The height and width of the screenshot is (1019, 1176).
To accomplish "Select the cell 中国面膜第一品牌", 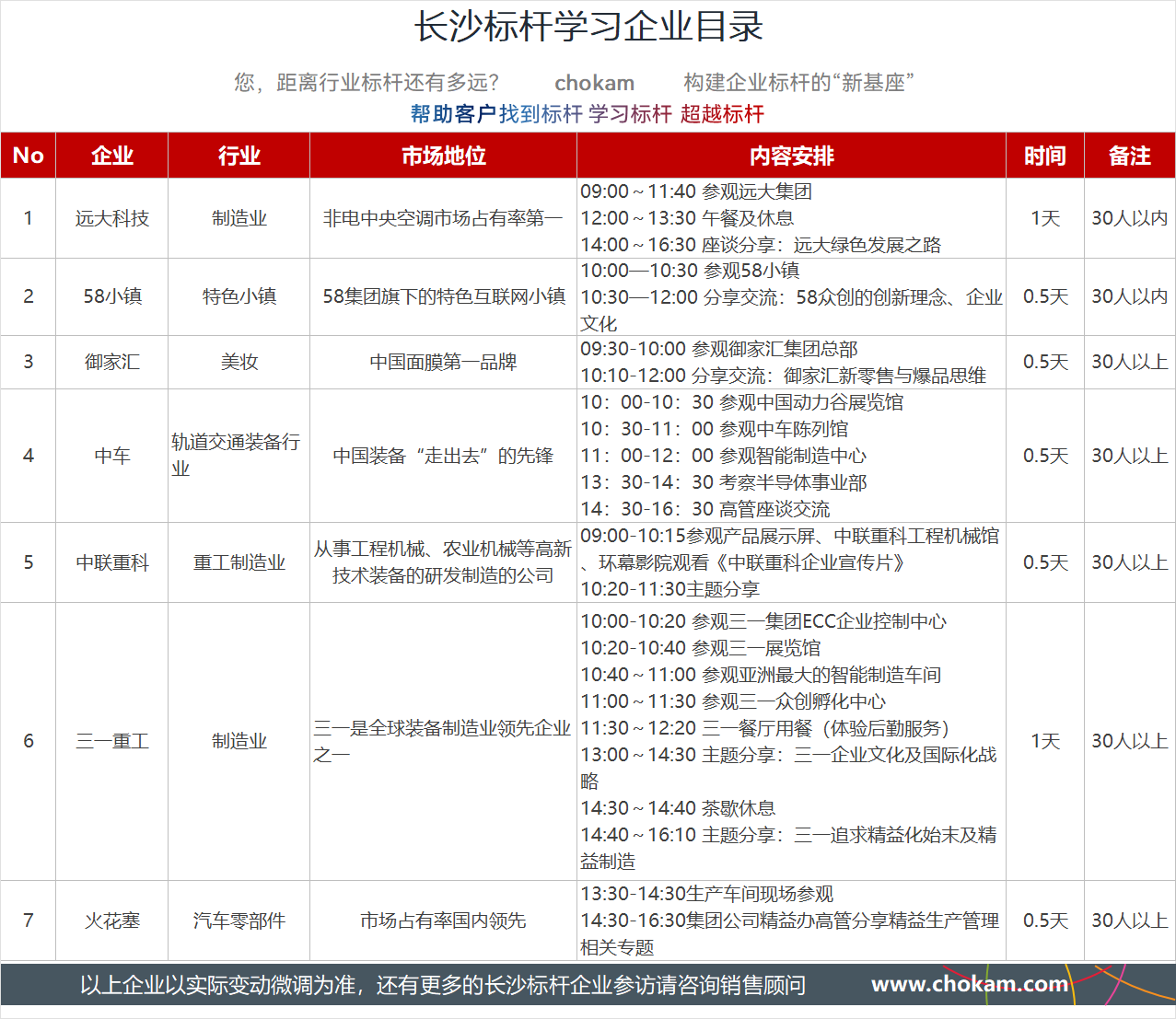I will (443, 362).
